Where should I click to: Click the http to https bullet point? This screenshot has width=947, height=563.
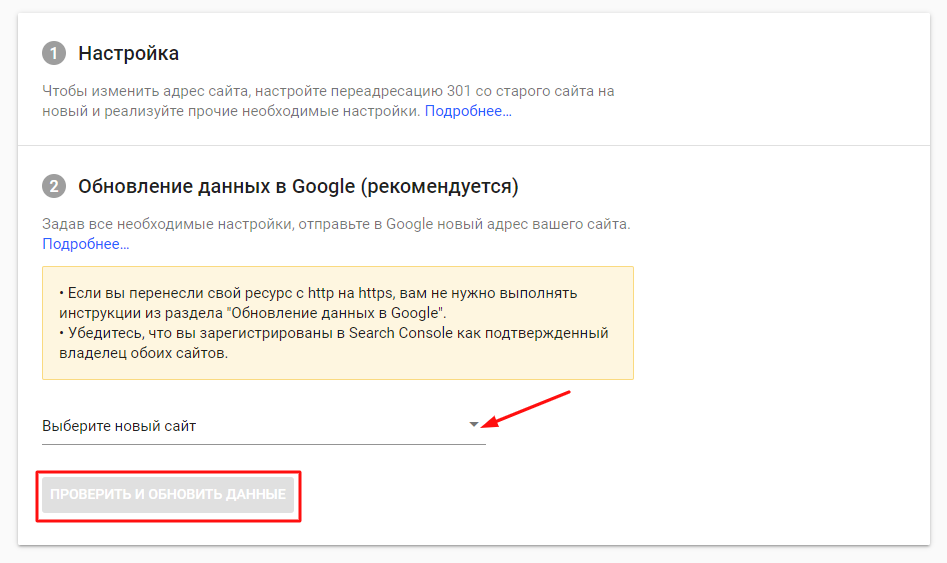click(318, 303)
